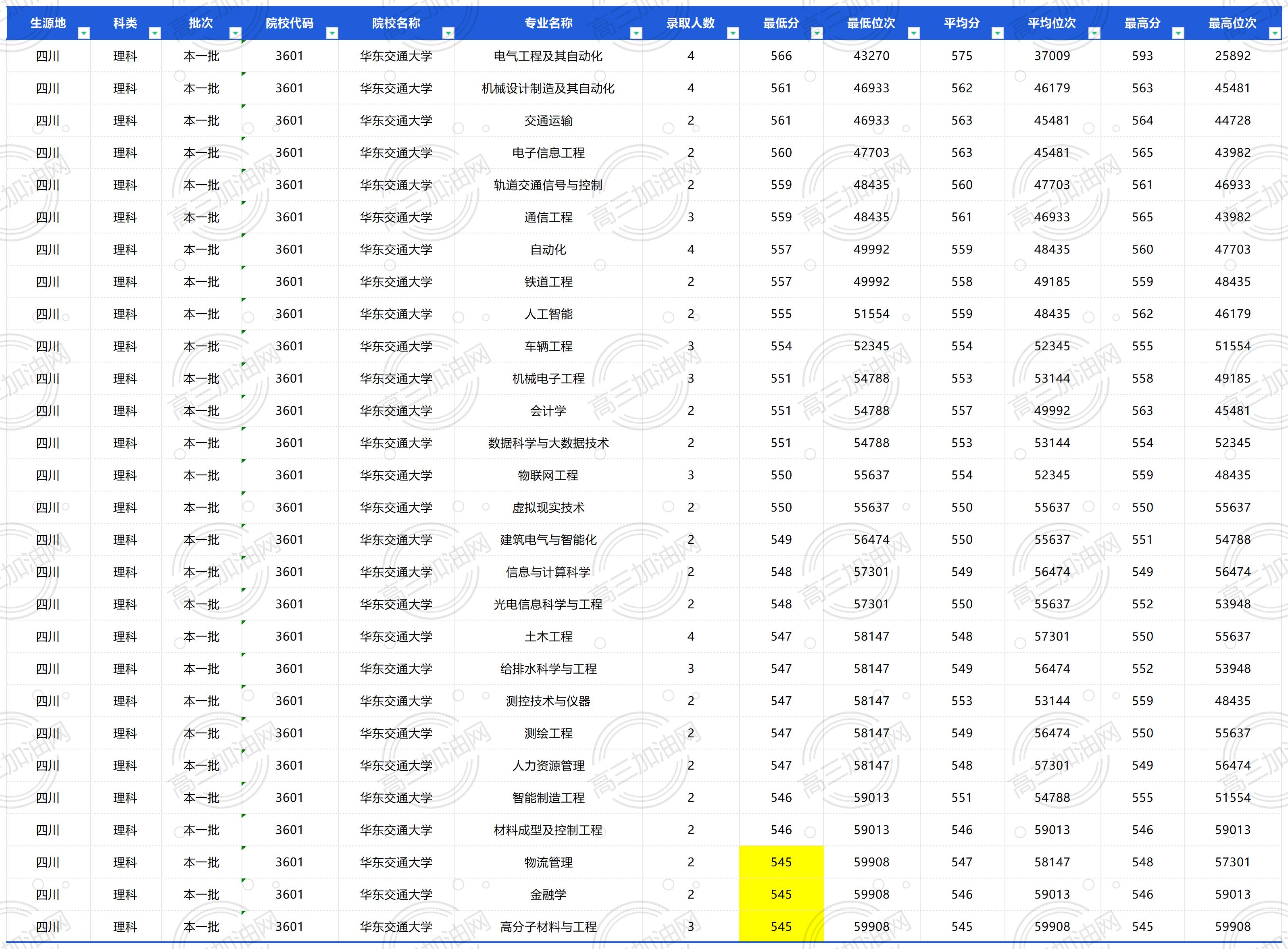This screenshot has height=949, width=1288.
Task: Click minimum score 566 cell
Action: pyautogui.click(x=781, y=56)
